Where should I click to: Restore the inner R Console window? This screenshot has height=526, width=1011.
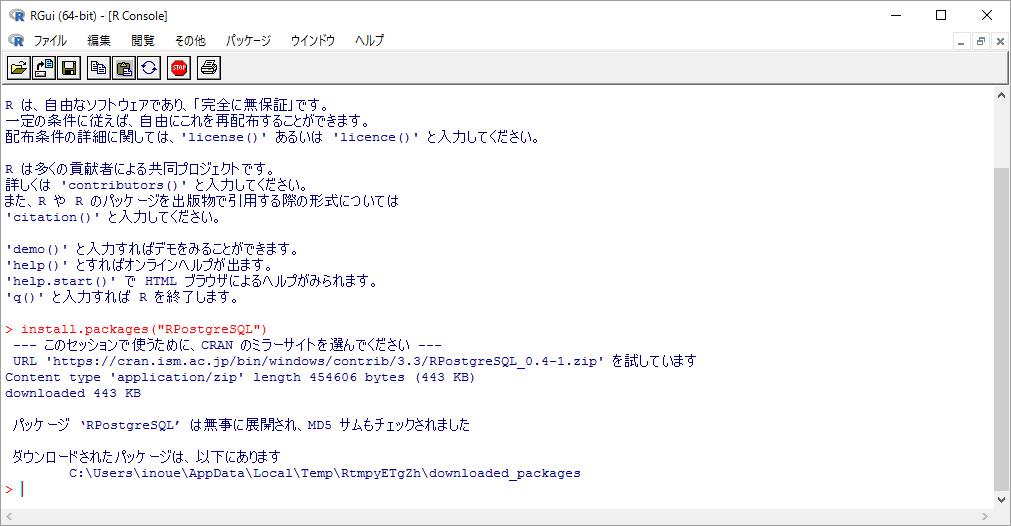point(981,42)
